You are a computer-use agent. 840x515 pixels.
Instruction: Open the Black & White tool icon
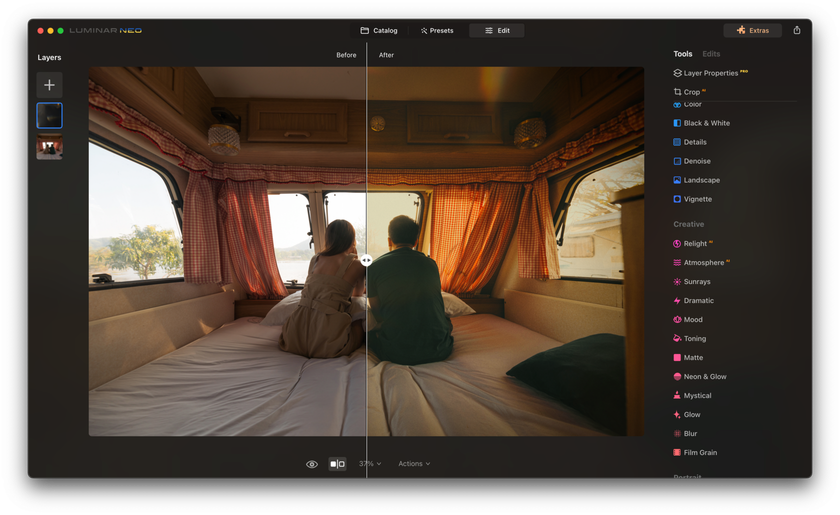(677, 123)
